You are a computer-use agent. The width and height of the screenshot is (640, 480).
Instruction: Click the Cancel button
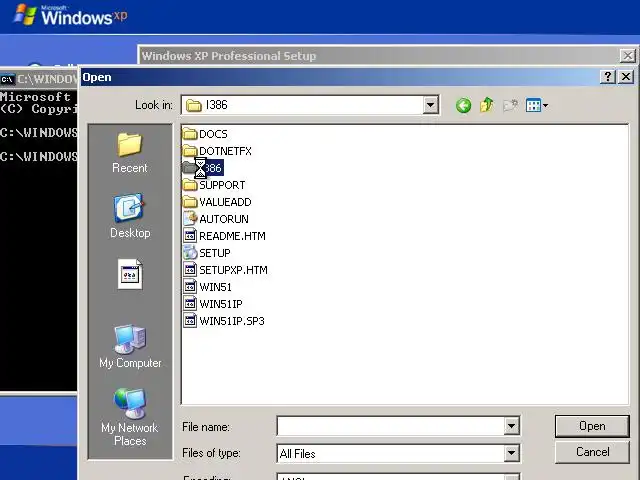(592, 452)
